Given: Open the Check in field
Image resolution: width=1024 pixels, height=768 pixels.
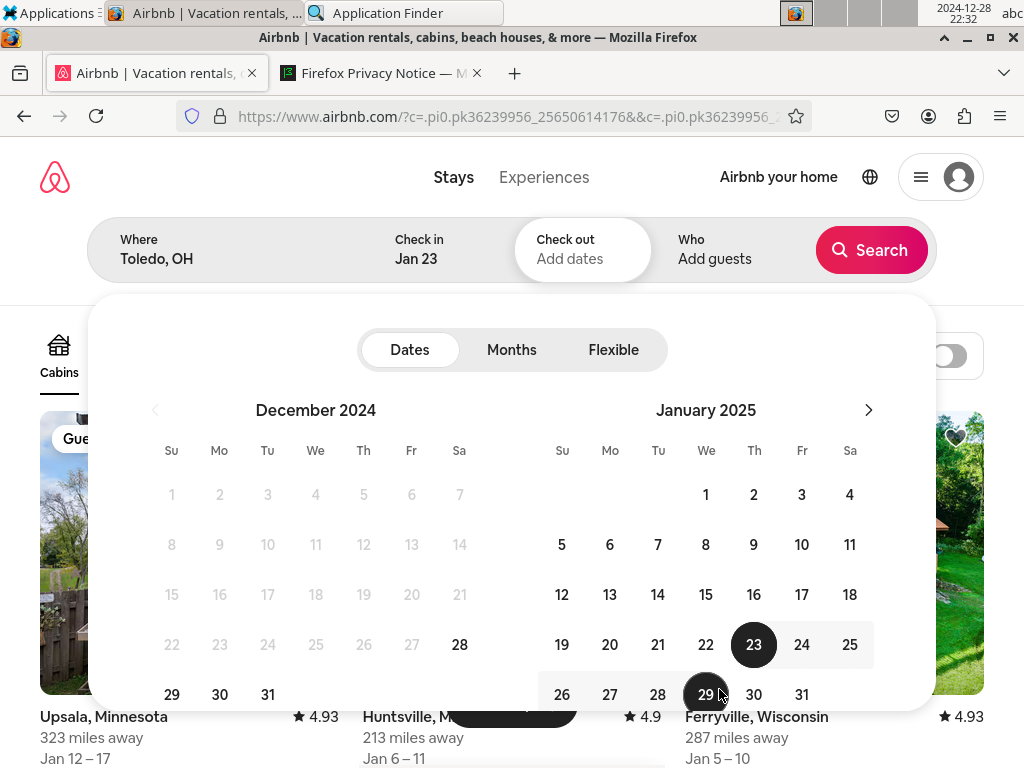Looking at the screenshot, I should click(x=444, y=250).
